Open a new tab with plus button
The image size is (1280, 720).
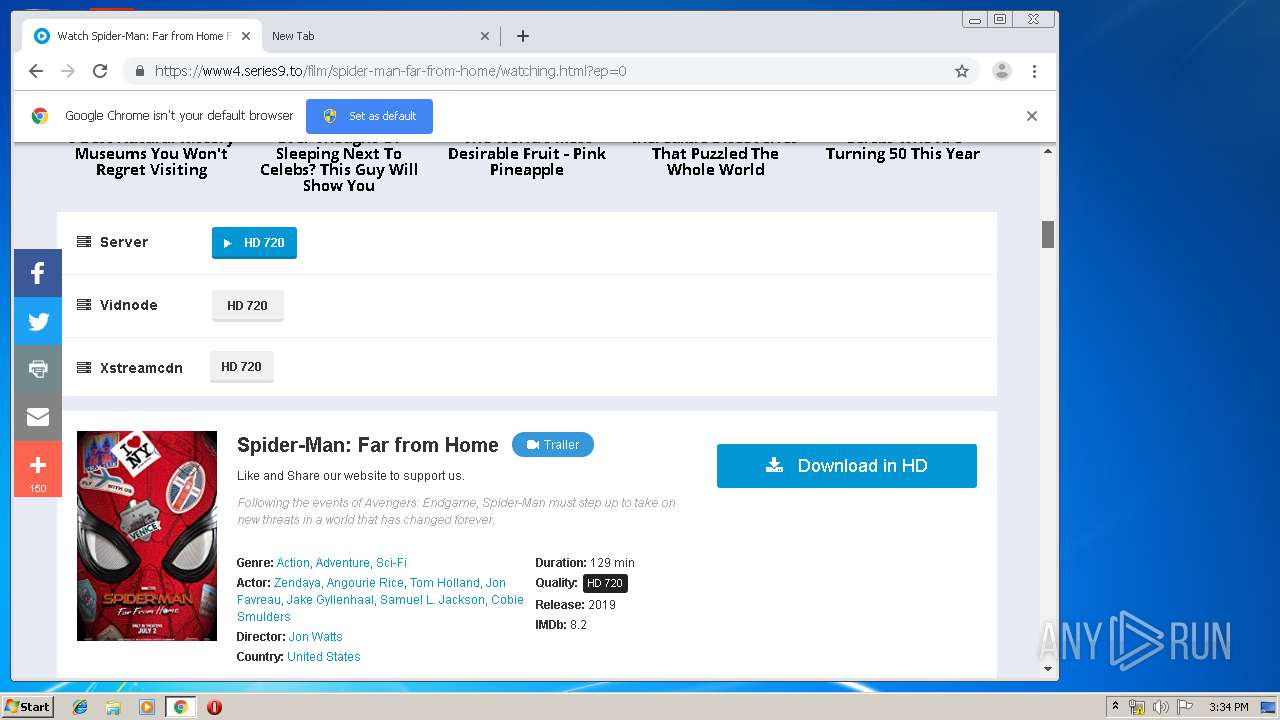pyautogui.click(x=522, y=36)
